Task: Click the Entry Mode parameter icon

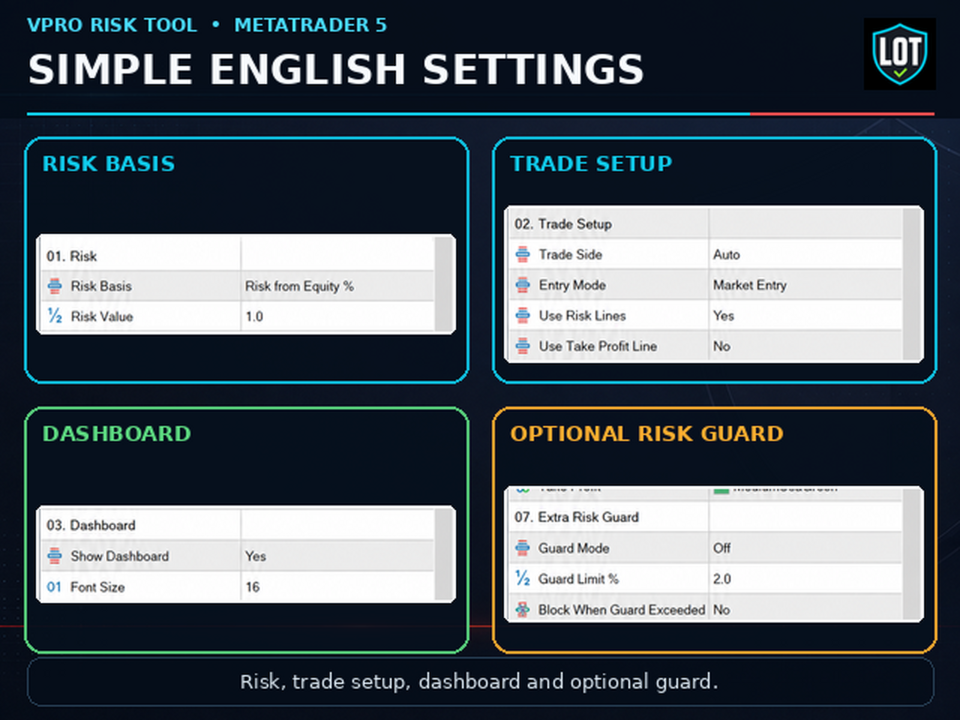Action: [522, 285]
